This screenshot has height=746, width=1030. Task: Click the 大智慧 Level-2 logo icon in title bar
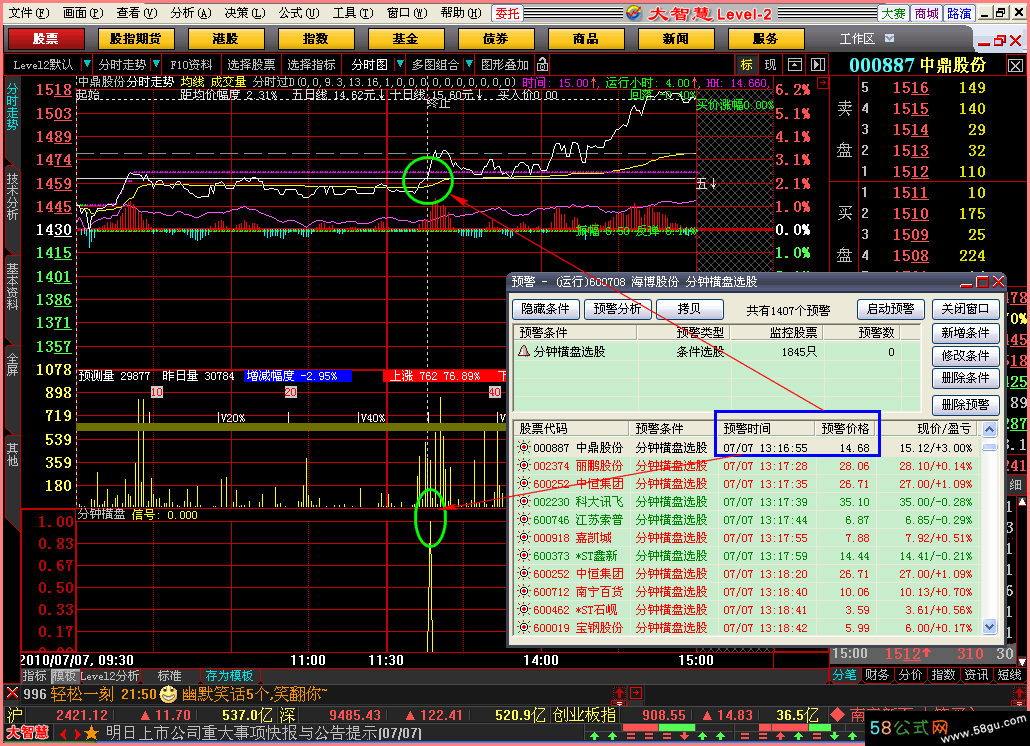[x=634, y=12]
